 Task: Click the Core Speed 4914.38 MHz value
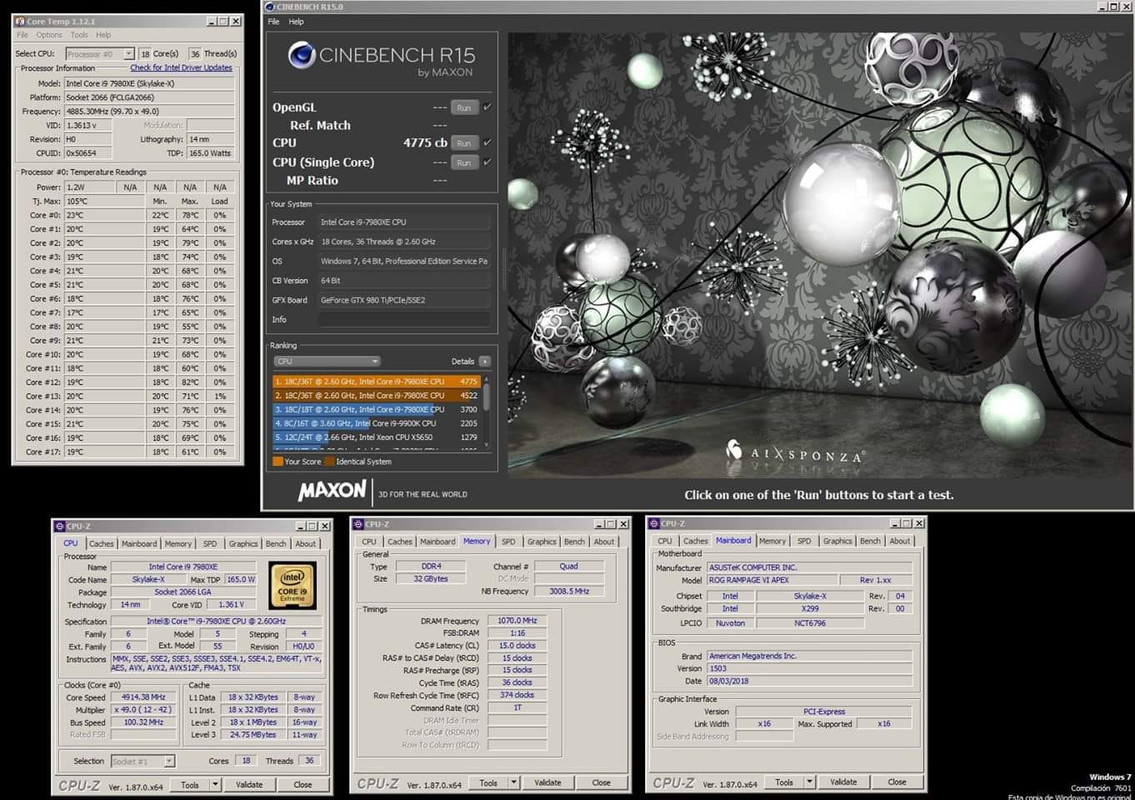point(143,698)
